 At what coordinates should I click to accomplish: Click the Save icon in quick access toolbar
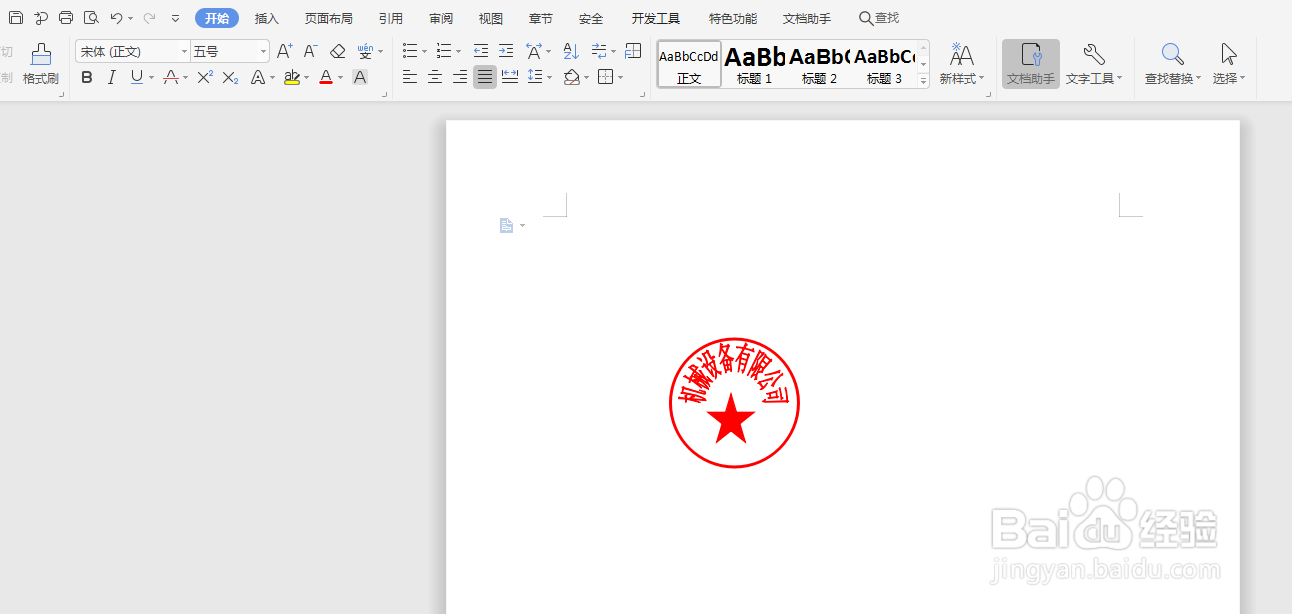click(16, 18)
